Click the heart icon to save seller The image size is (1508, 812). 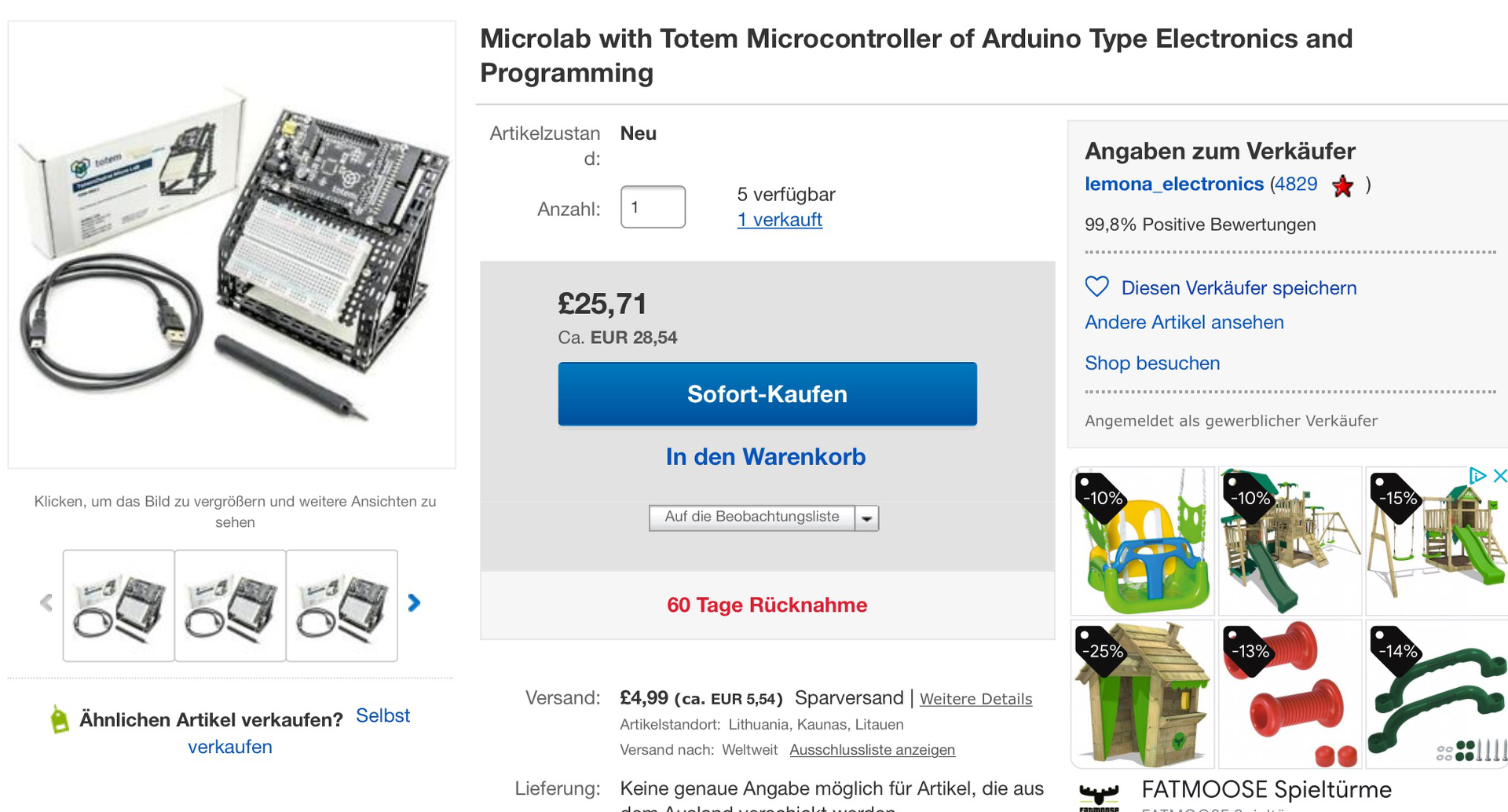point(1096,287)
